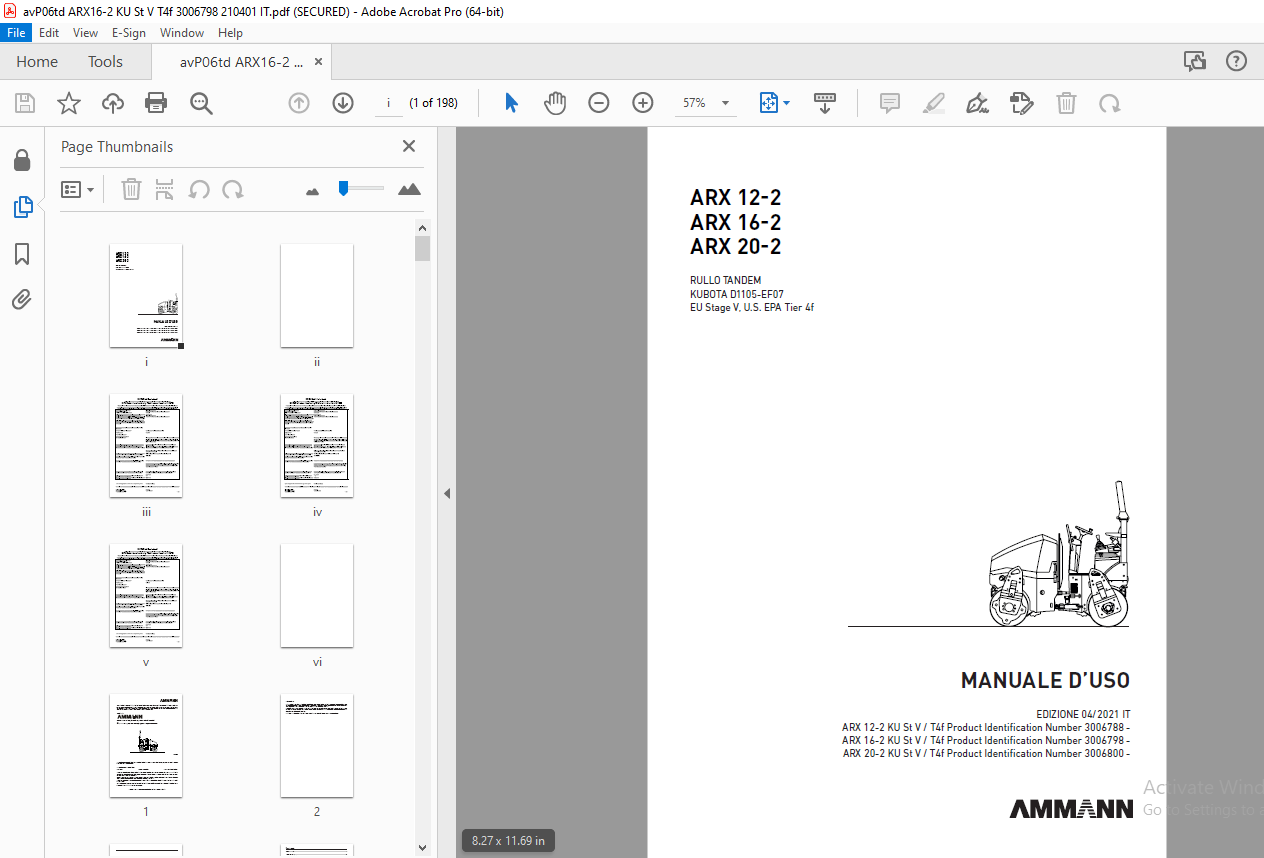Rotate thumbnails clockwise

(233, 189)
